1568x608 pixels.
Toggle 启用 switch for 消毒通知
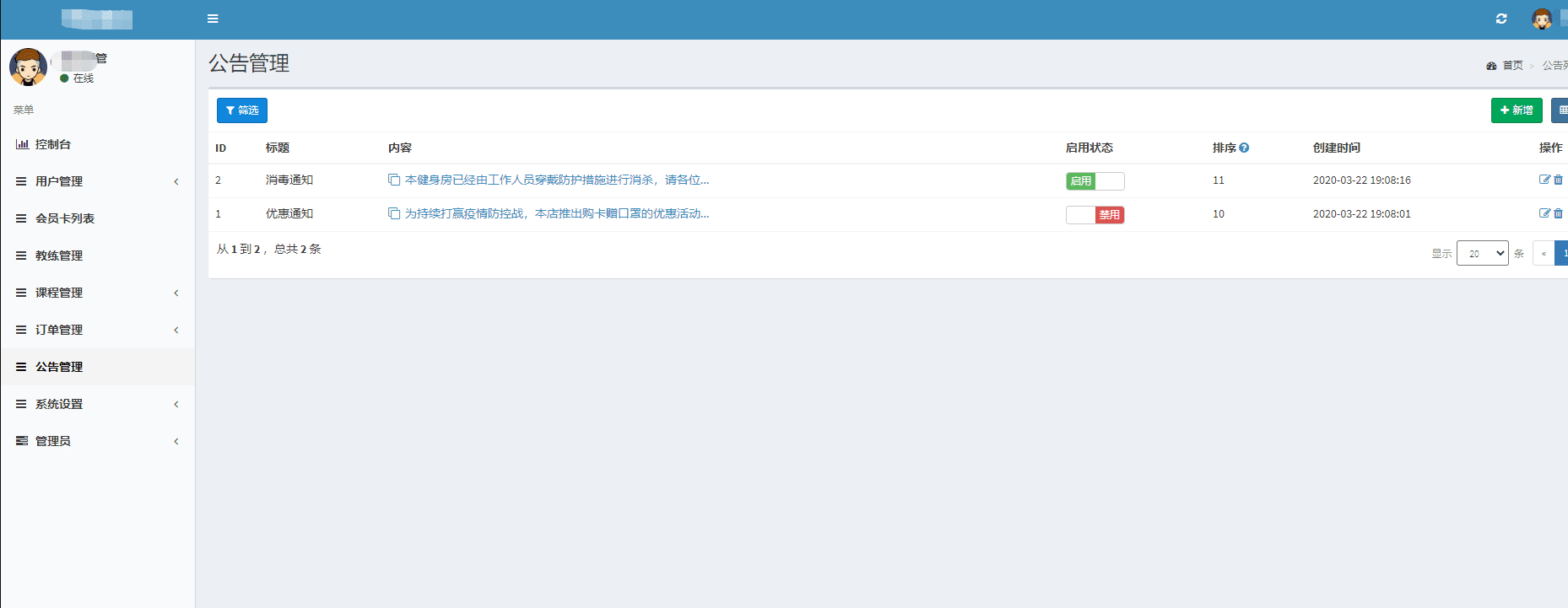(x=1095, y=180)
